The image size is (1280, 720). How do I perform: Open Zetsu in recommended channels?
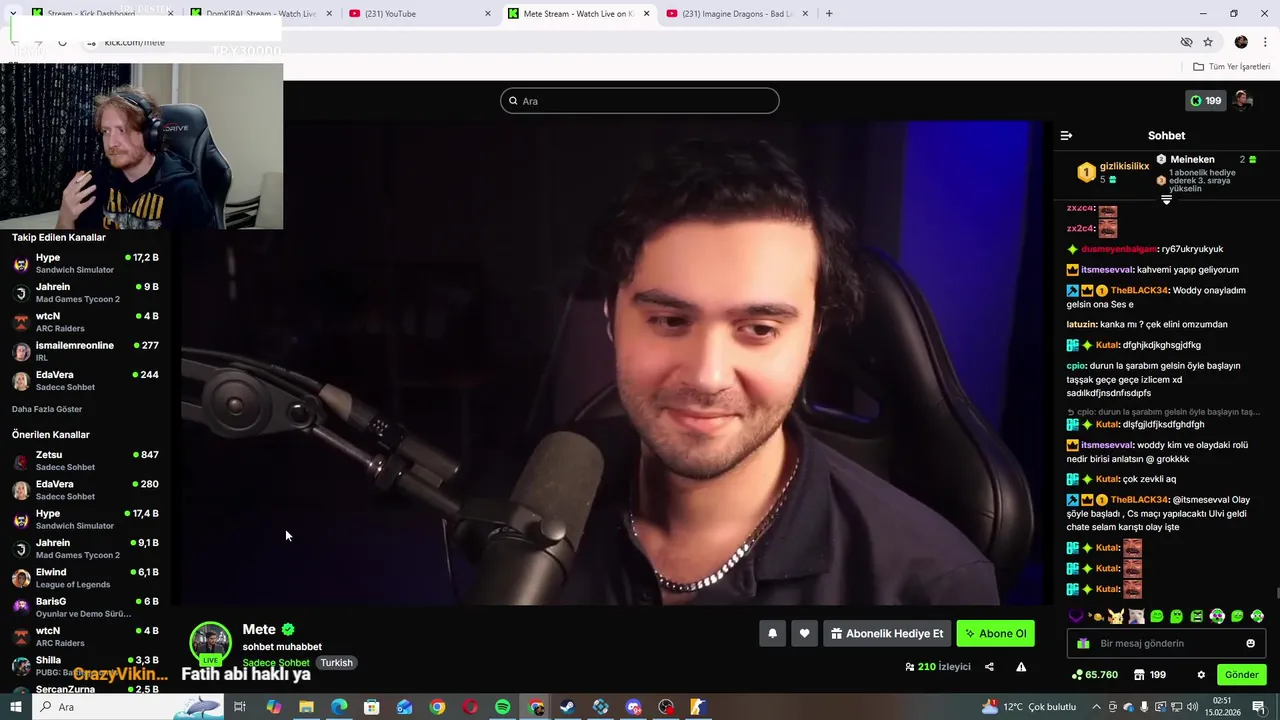tap(85, 460)
